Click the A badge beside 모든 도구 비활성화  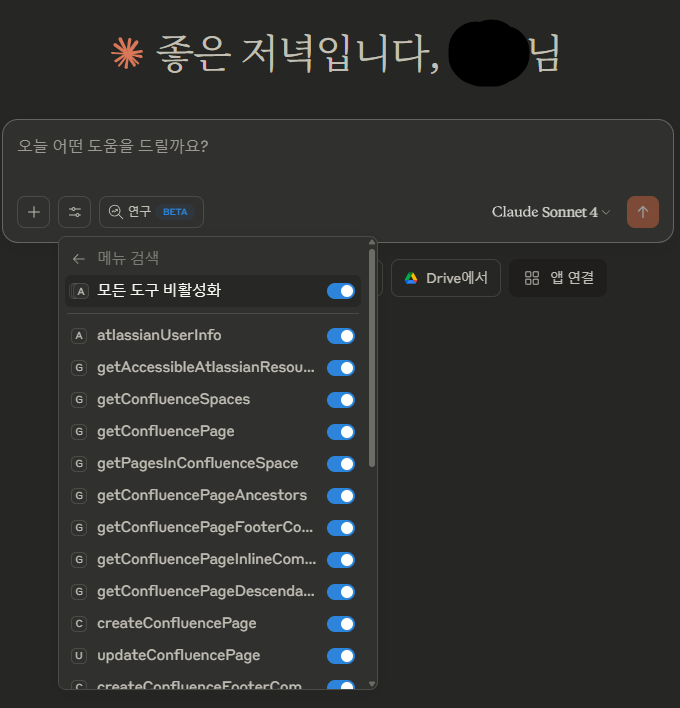79,291
